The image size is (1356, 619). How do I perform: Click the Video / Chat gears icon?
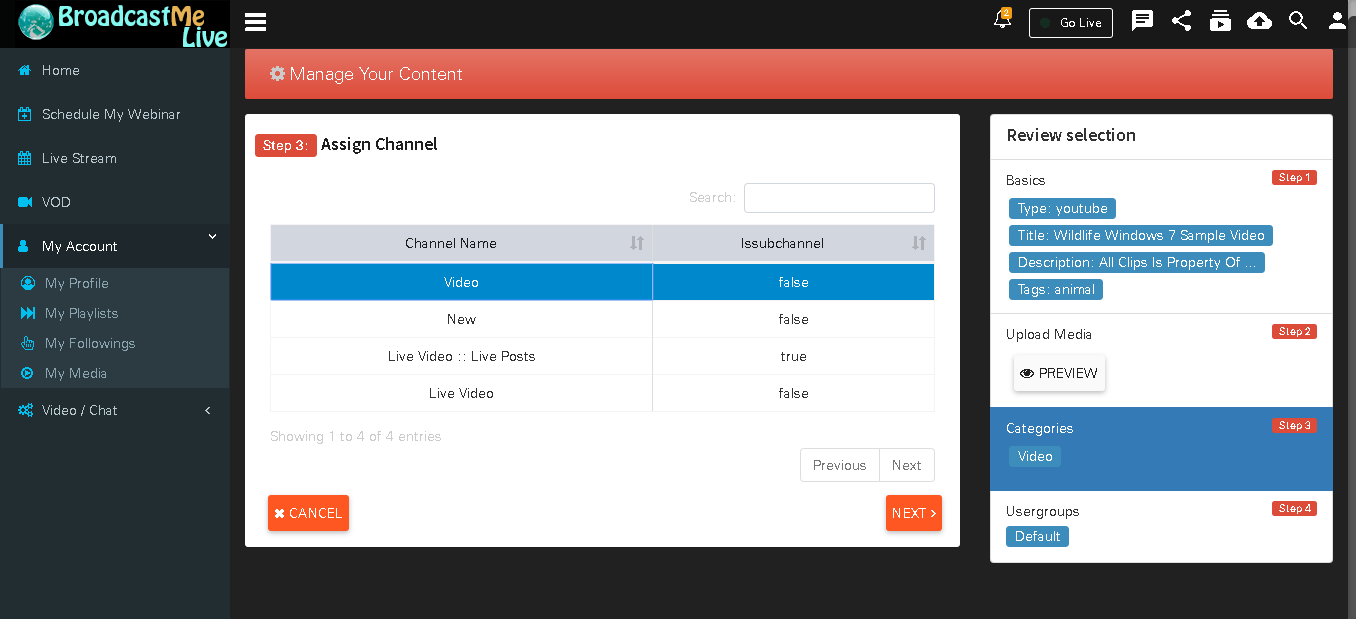(x=25, y=410)
